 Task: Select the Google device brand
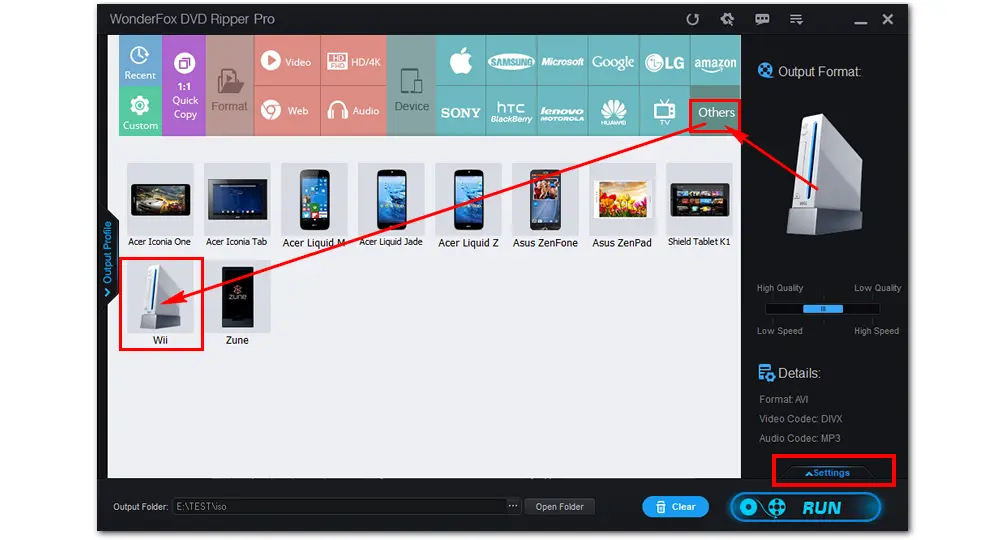613,61
